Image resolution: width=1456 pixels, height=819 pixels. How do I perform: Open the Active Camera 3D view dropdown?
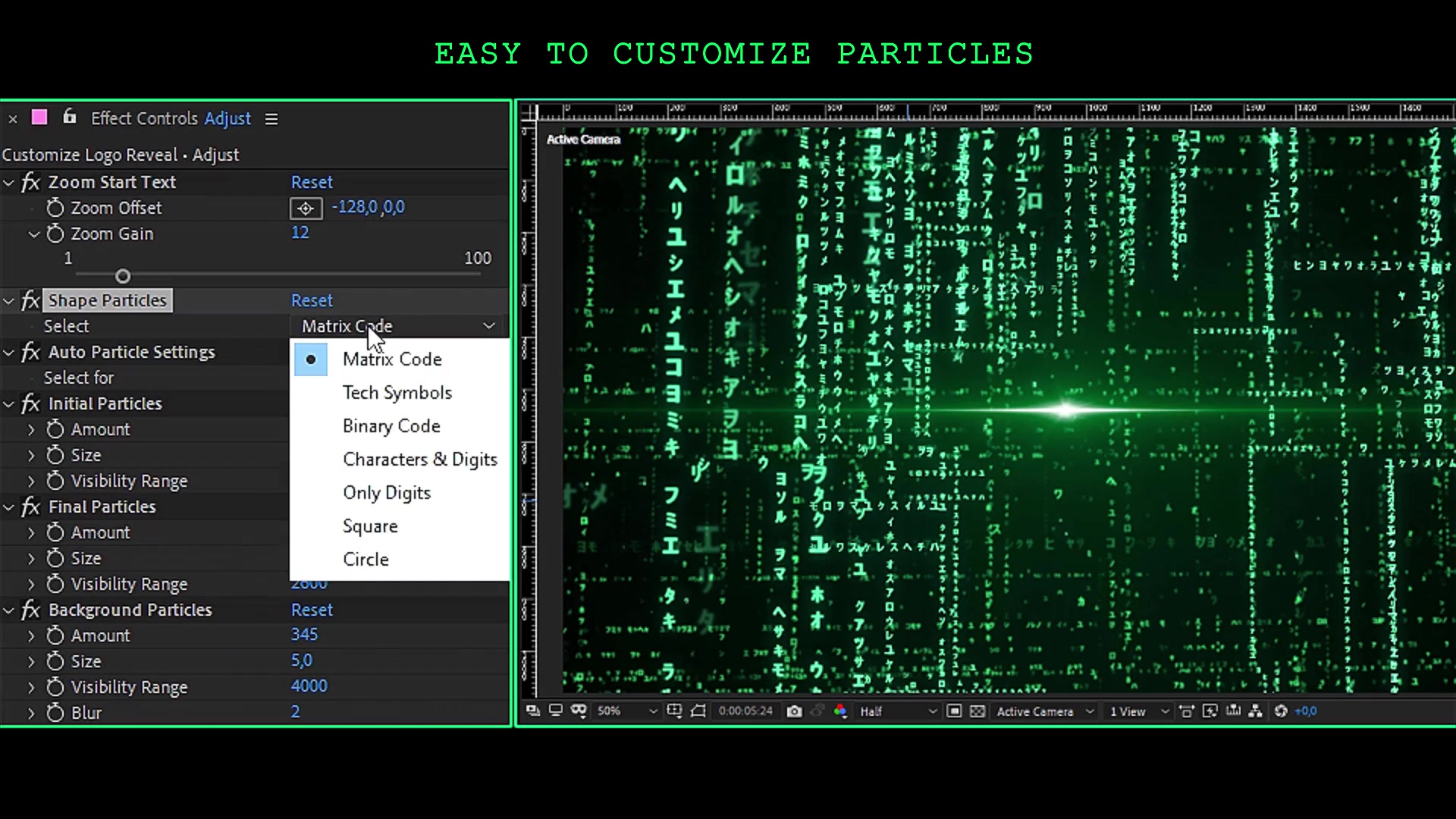(x=1045, y=711)
